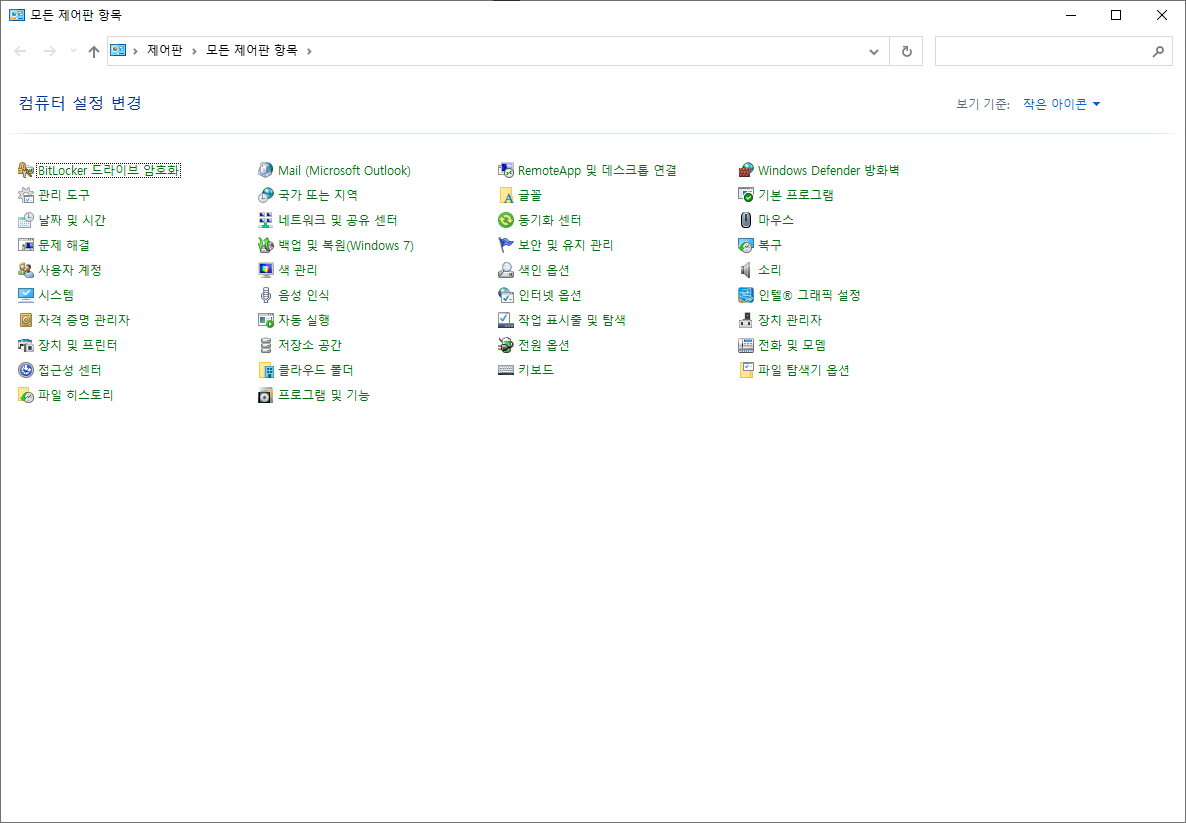Open the 키보드 link
The image size is (1186, 823).
(536, 370)
